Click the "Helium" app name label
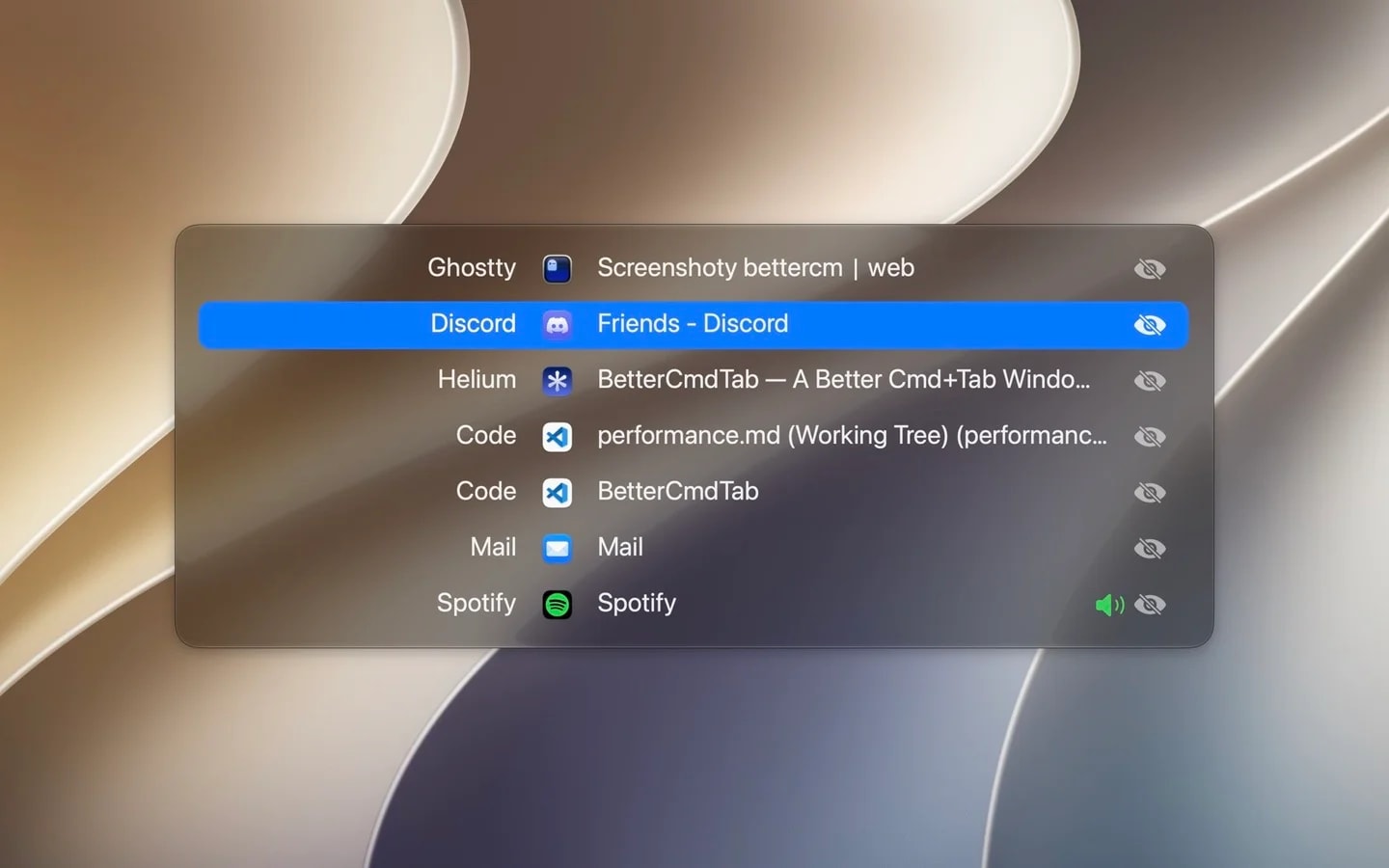 click(477, 379)
